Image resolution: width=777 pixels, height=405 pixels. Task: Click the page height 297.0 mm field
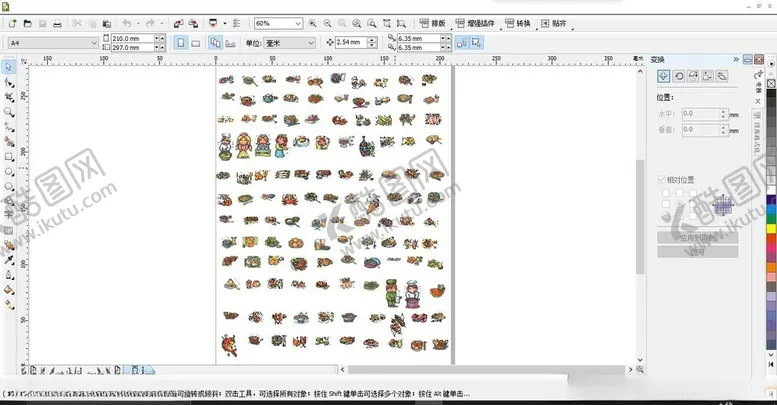pos(132,48)
